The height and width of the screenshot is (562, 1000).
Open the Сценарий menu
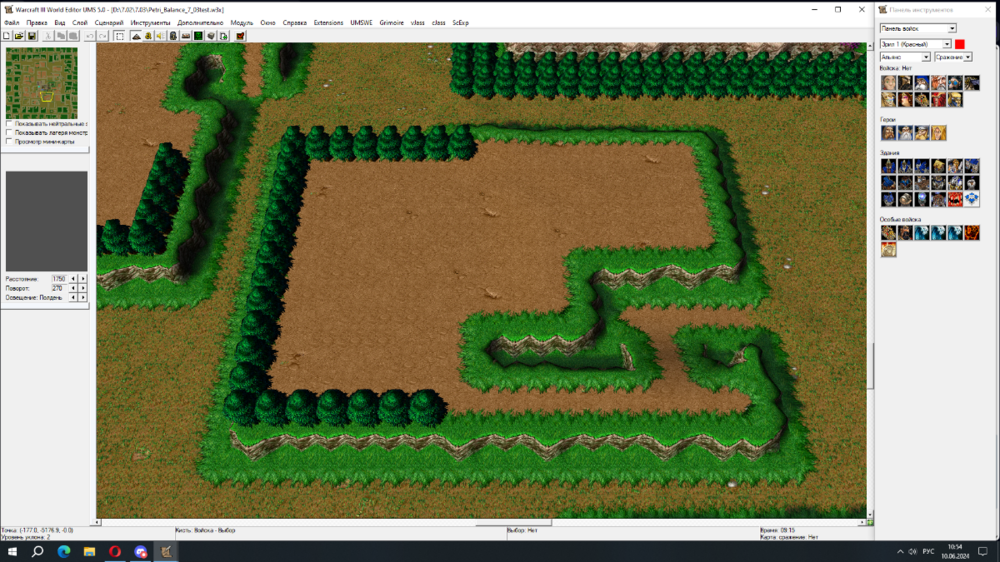tap(109, 22)
